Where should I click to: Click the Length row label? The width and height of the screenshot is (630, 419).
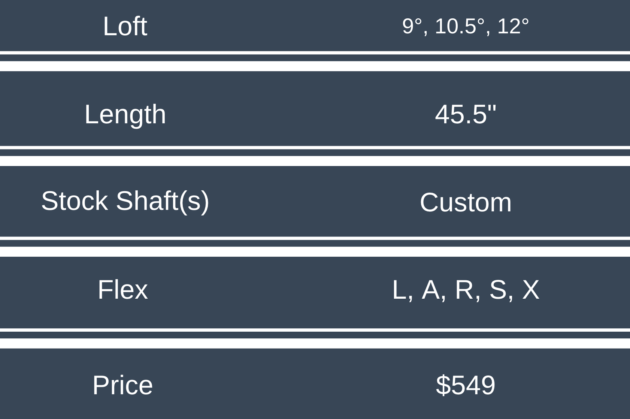pos(125,114)
